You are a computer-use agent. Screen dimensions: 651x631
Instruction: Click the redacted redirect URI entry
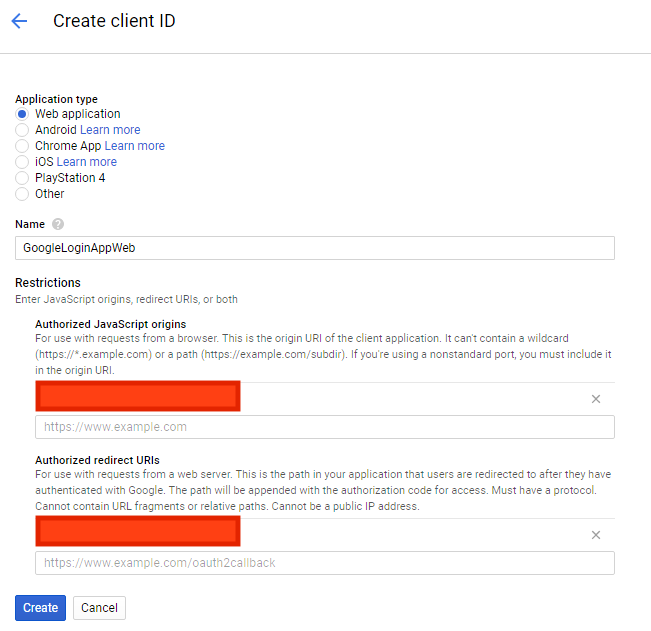pos(138,531)
